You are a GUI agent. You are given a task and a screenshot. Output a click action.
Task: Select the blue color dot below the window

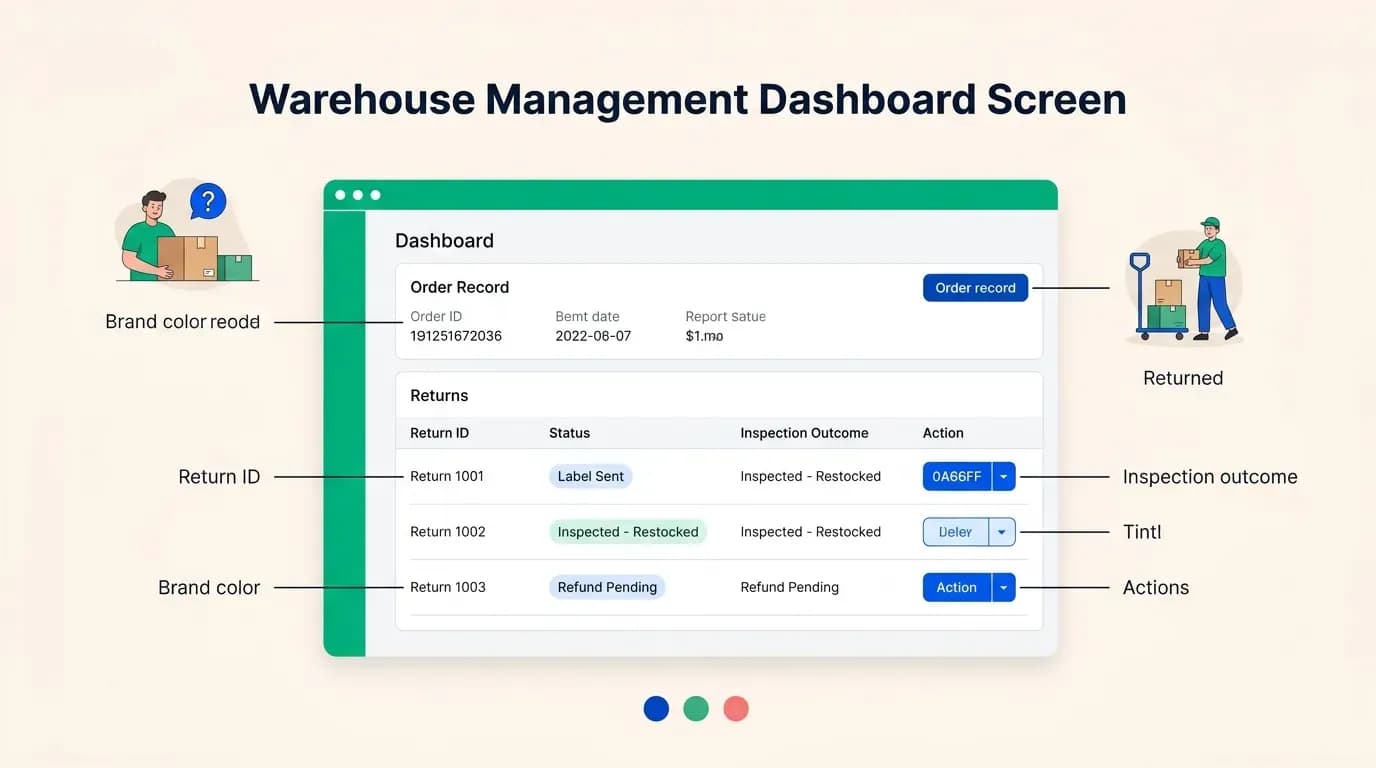point(656,709)
